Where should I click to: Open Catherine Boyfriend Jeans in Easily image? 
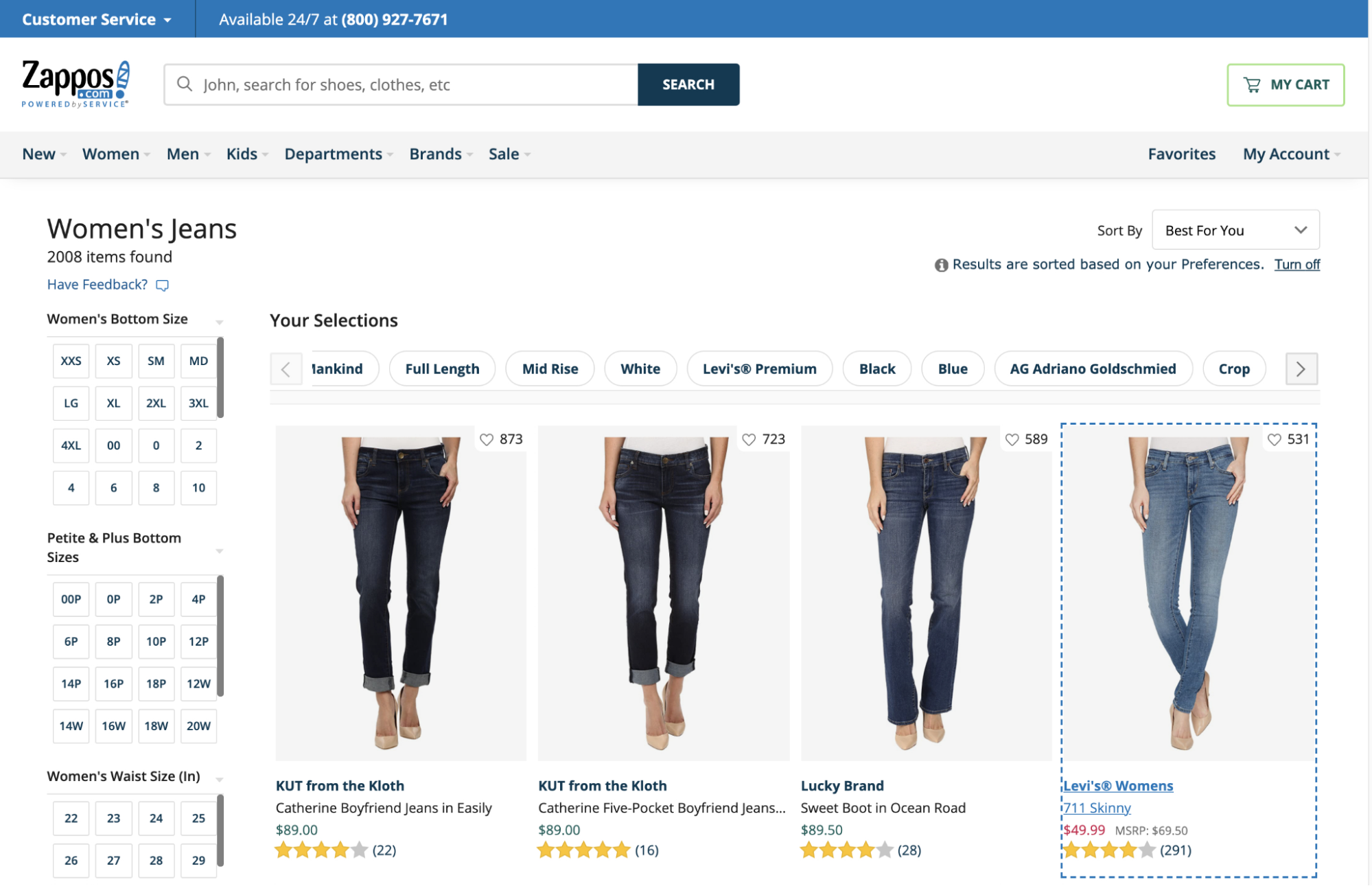pos(401,593)
